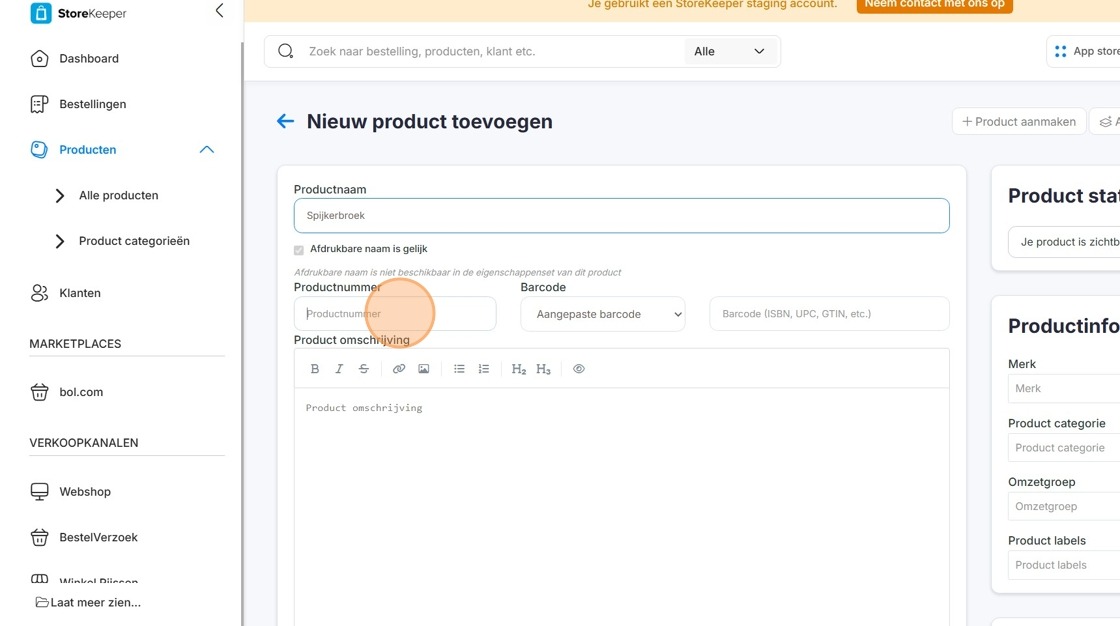Click the bol.com basket icon
1120x626 pixels.
pos(39,392)
